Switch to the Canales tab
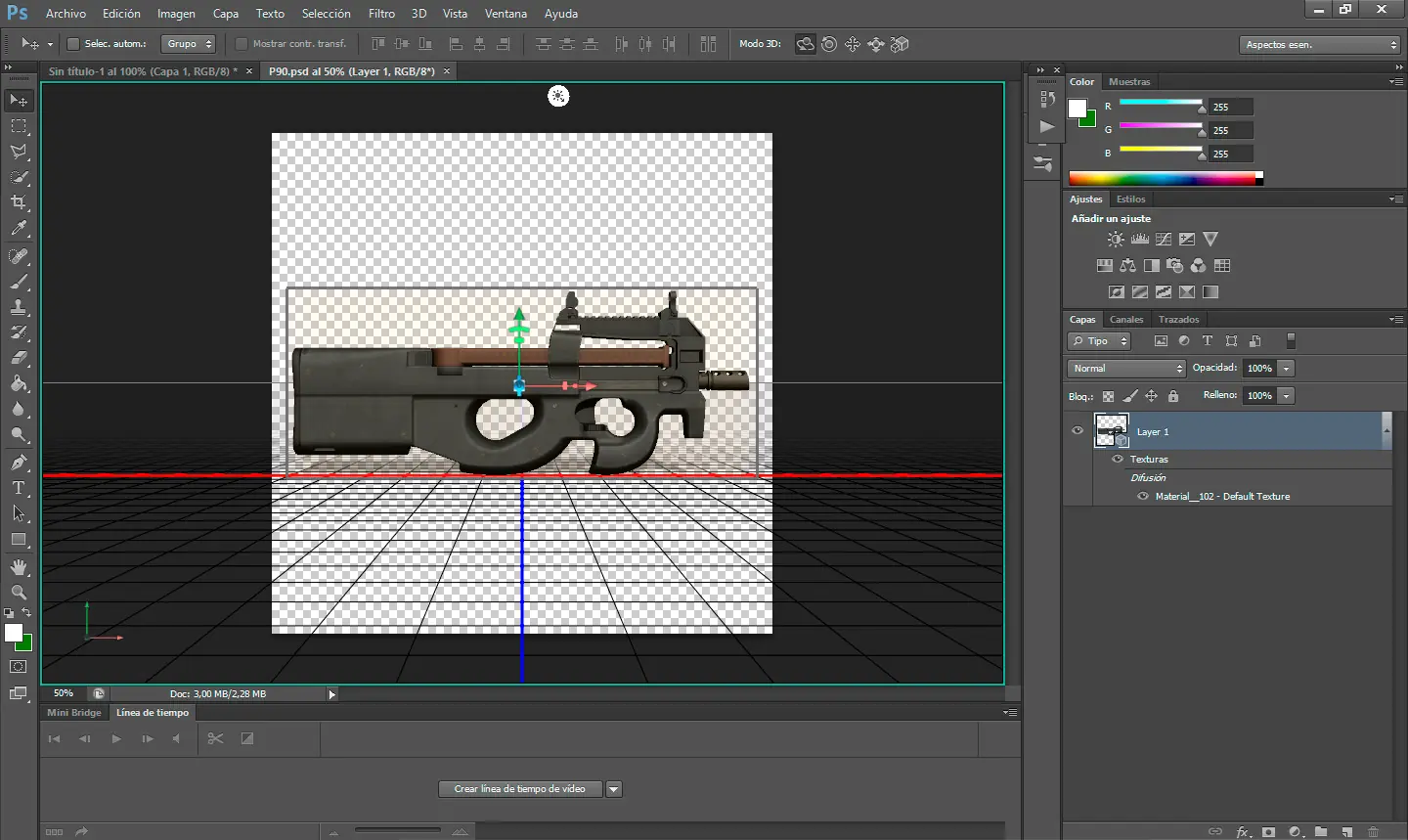This screenshot has width=1408, height=840. pos(1125,319)
